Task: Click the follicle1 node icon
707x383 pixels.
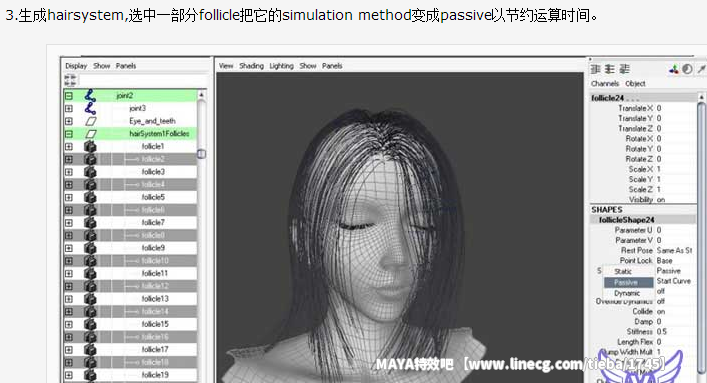Action: coord(90,146)
